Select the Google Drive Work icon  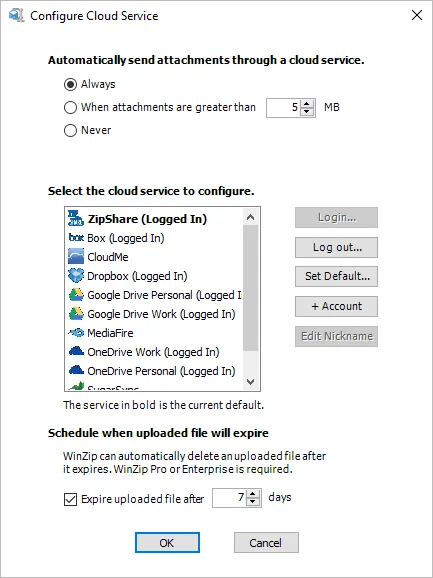click(x=76, y=314)
